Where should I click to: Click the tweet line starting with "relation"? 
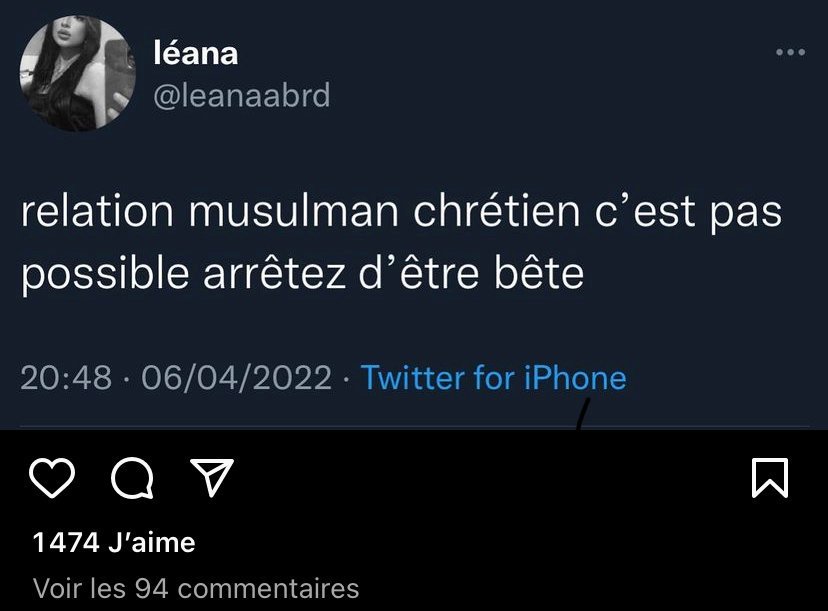[x=401, y=213]
